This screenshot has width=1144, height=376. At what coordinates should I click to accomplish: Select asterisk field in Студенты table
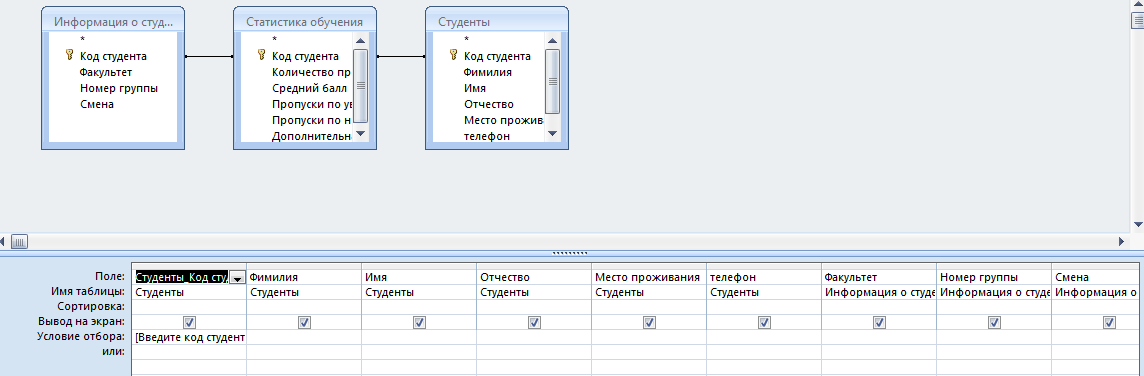466,40
